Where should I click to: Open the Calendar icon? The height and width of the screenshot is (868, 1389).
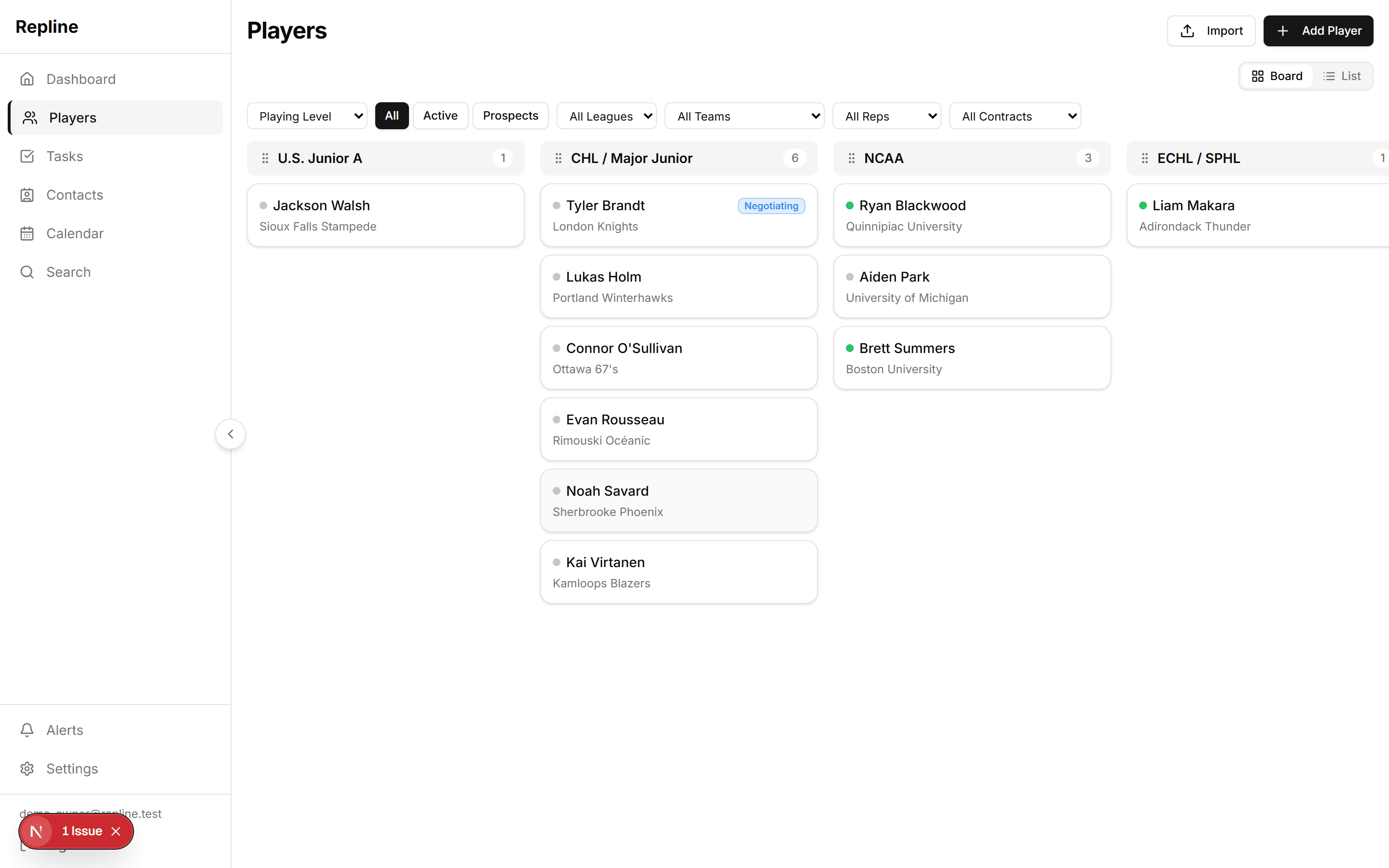[27, 233]
